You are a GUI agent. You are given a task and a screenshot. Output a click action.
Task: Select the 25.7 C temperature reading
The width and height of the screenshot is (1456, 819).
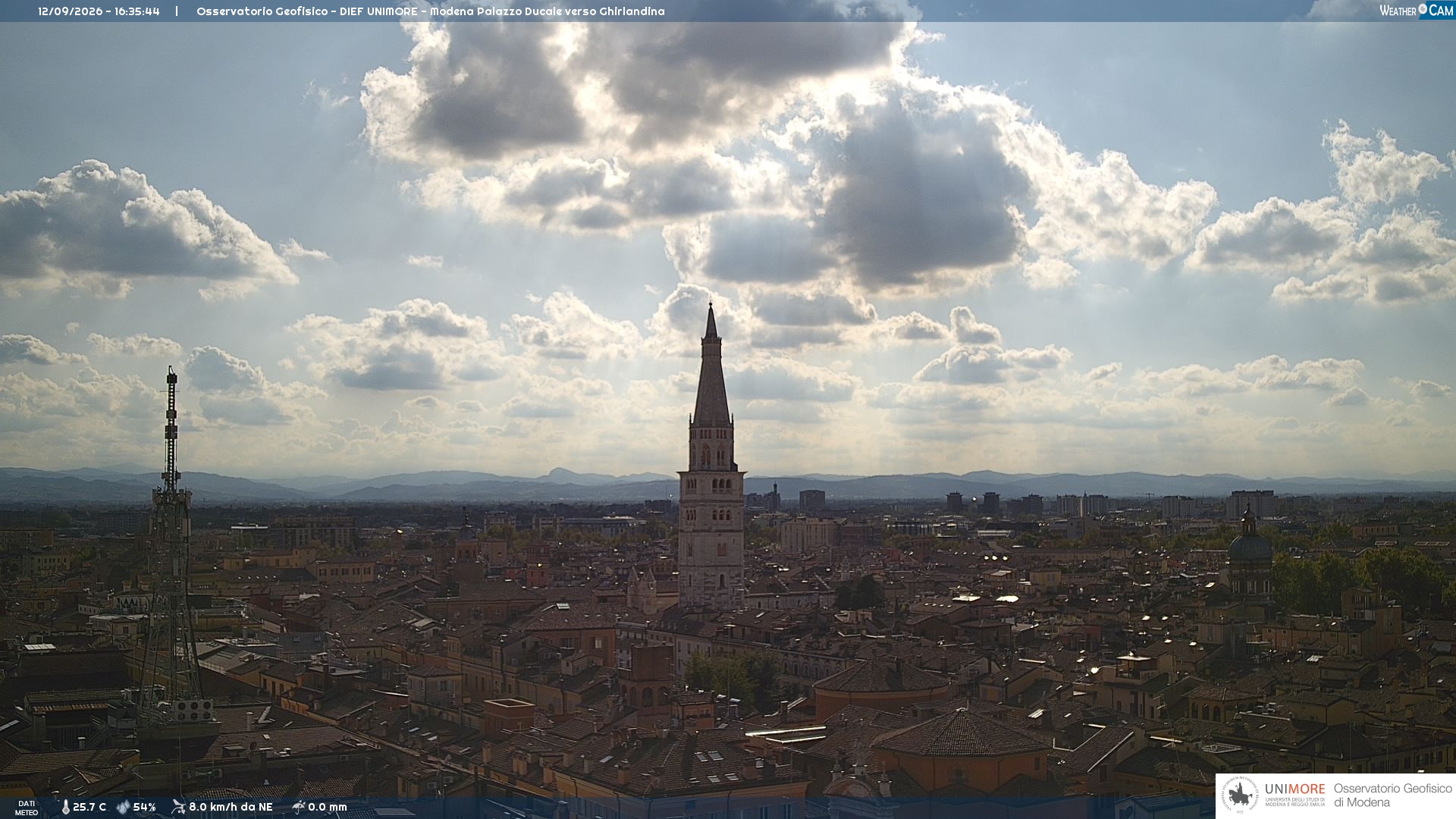pyautogui.click(x=89, y=807)
